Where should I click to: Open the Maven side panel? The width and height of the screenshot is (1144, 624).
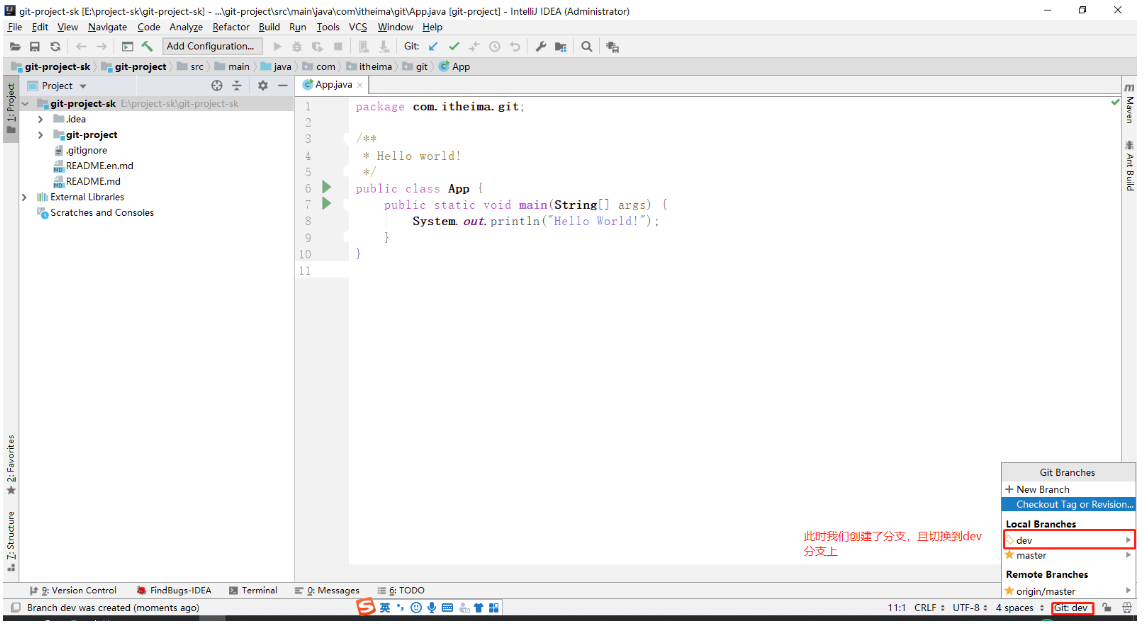[x=1129, y=104]
